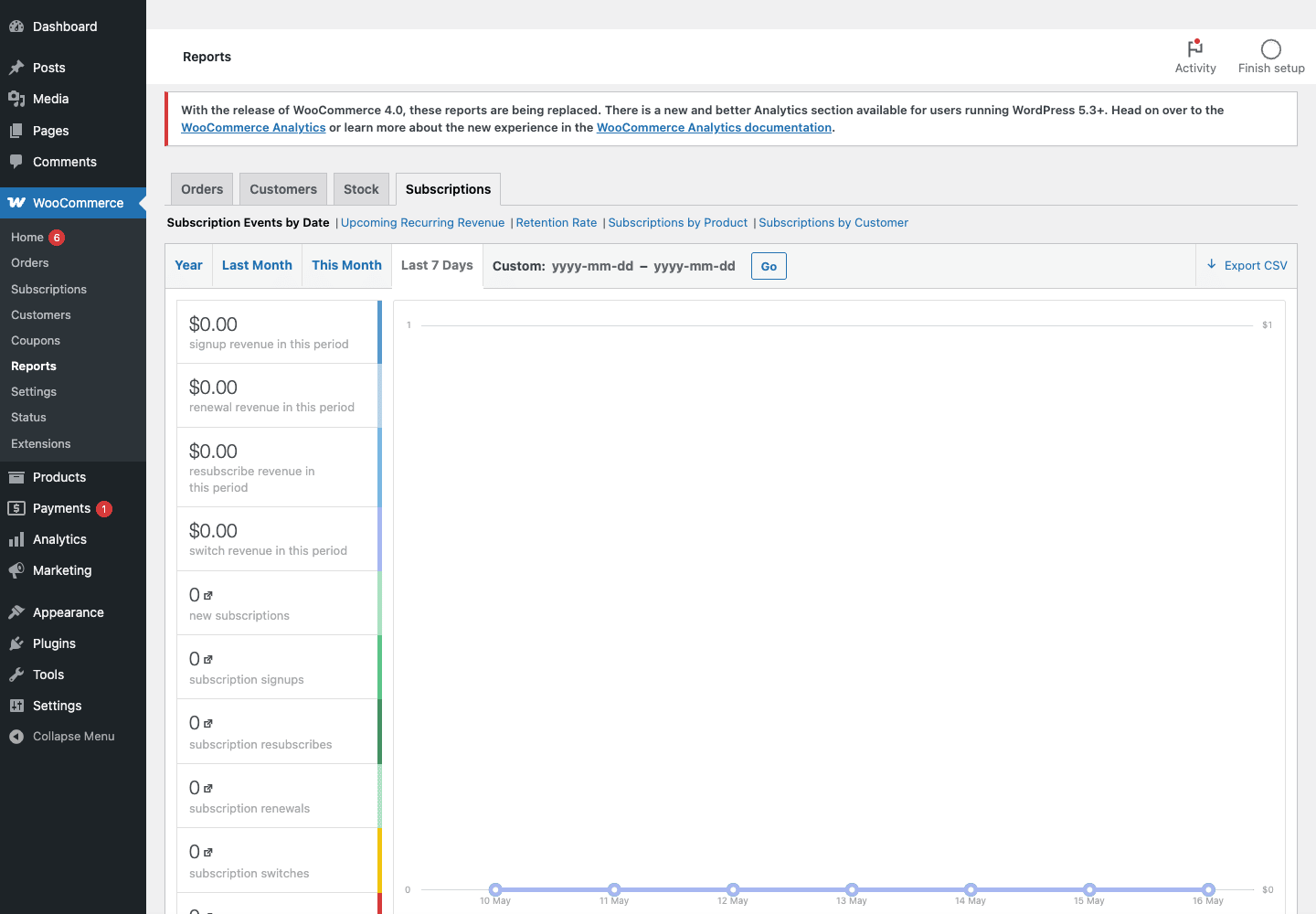Open WooCommerce Settings submenu item
Screen dimensions: 1316x914
(x=34, y=392)
